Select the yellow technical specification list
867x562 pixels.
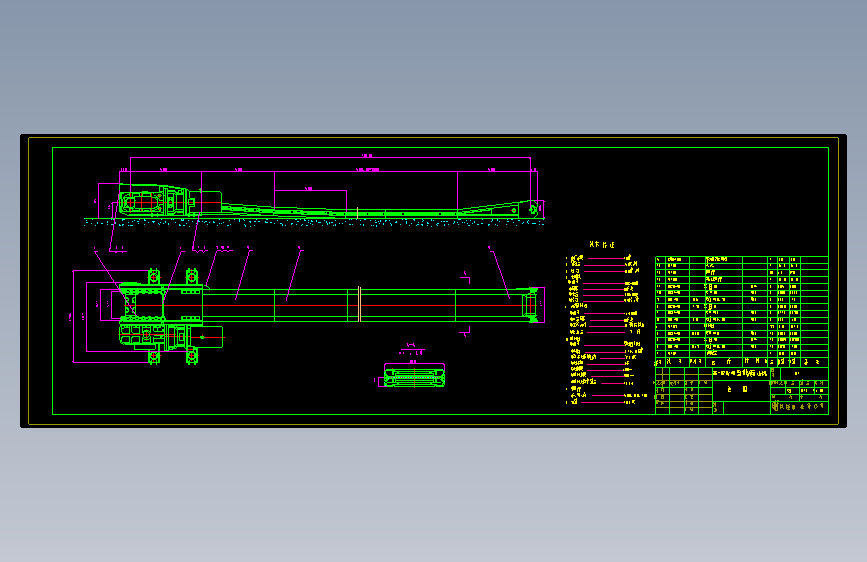click(607, 330)
